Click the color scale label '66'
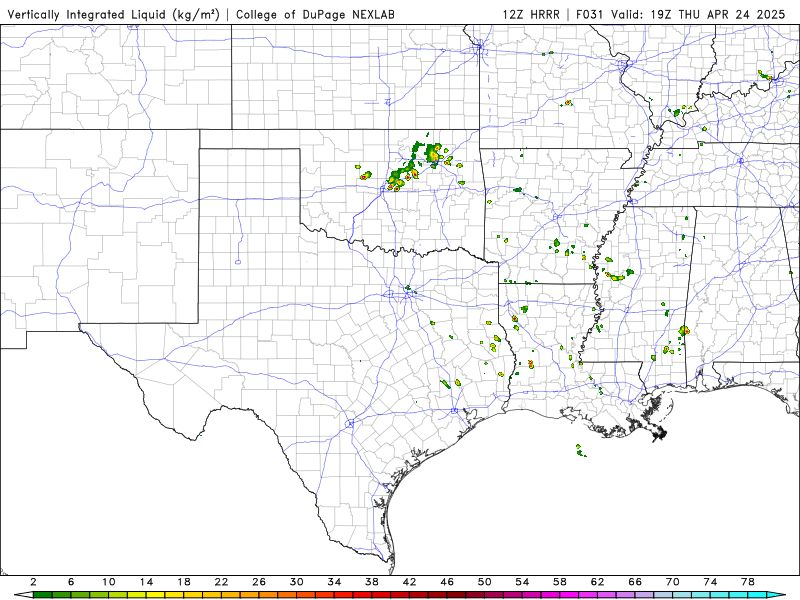Viewport: 800px width, 600px height. pos(635,582)
